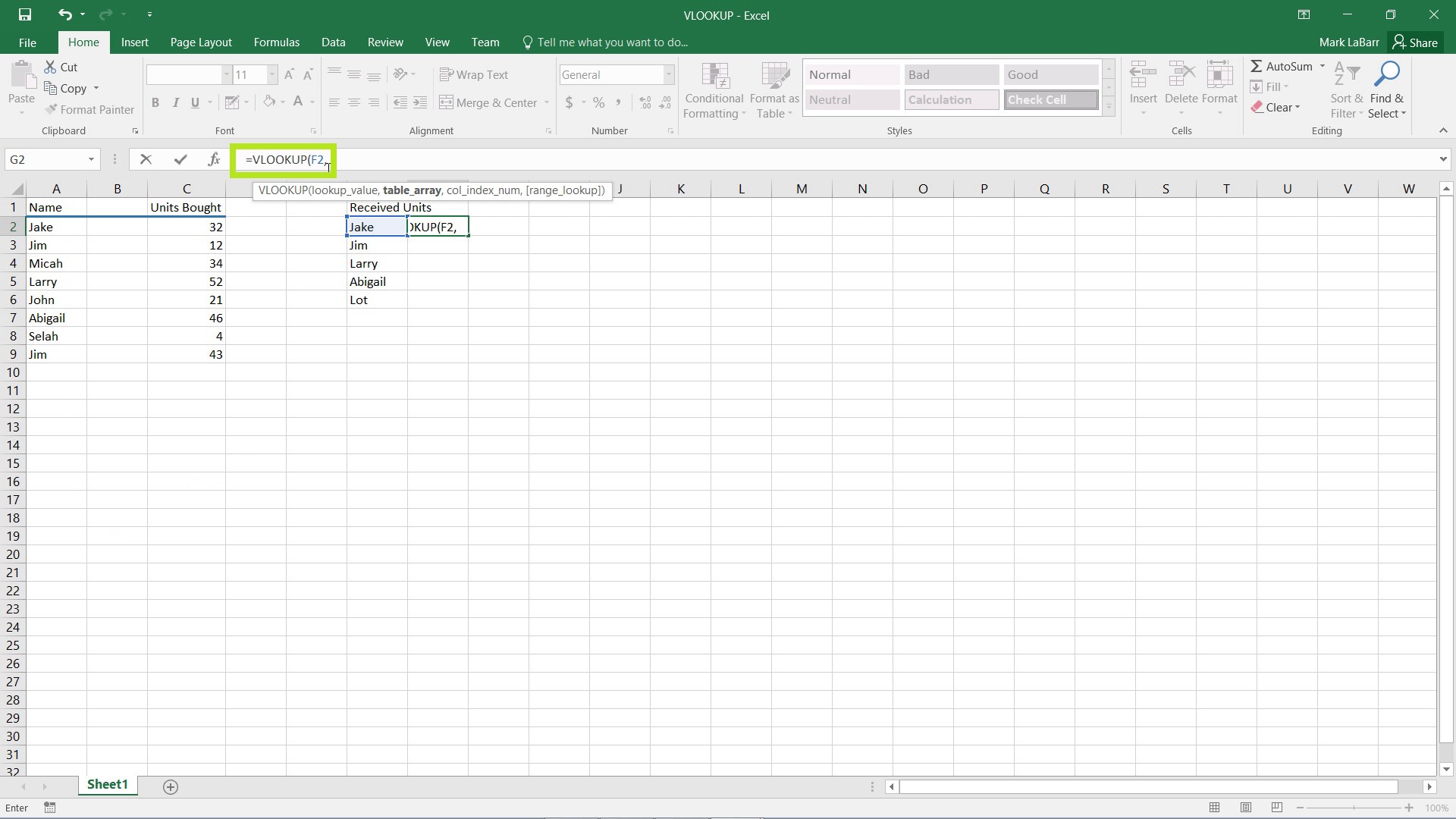This screenshot has width=1456, height=819.
Task: Toggle Italic formatting button
Action: (176, 103)
